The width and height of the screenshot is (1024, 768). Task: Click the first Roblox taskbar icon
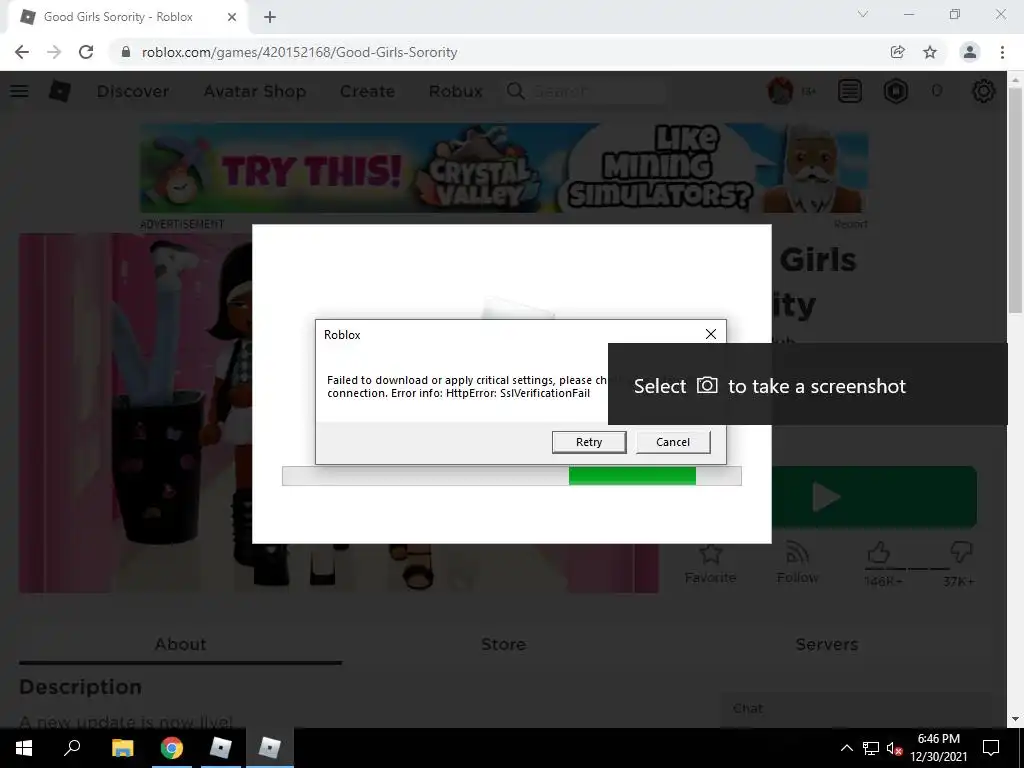coord(221,748)
